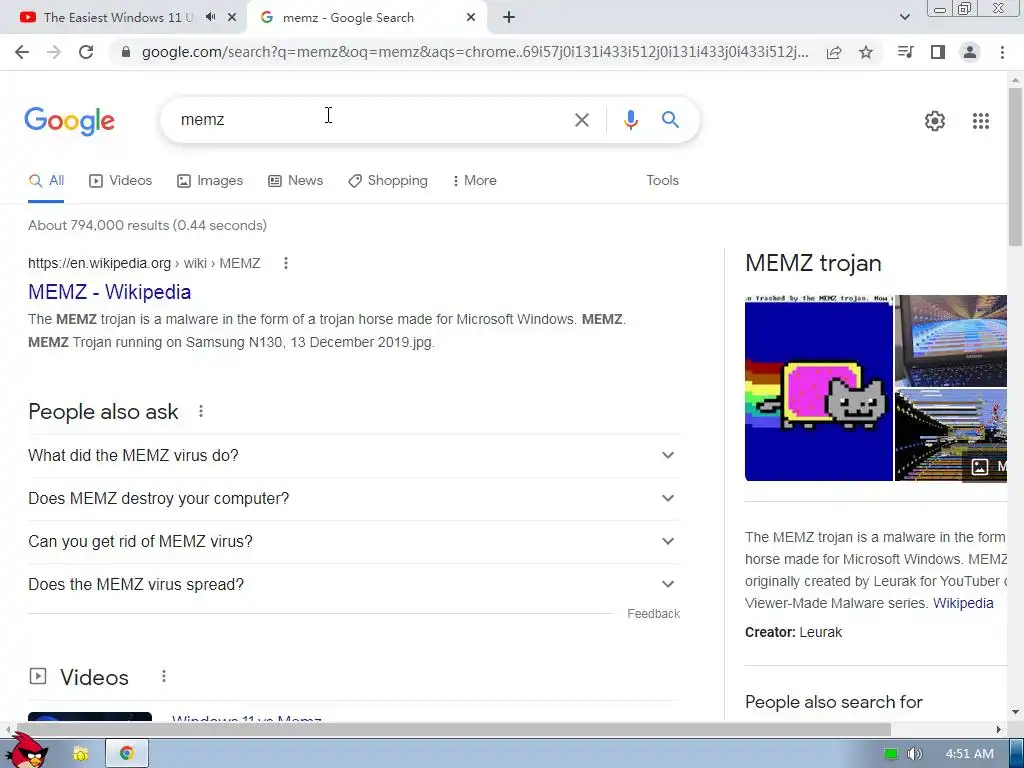Open Google settings gear
The height and width of the screenshot is (768, 1024).
pyautogui.click(x=935, y=121)
